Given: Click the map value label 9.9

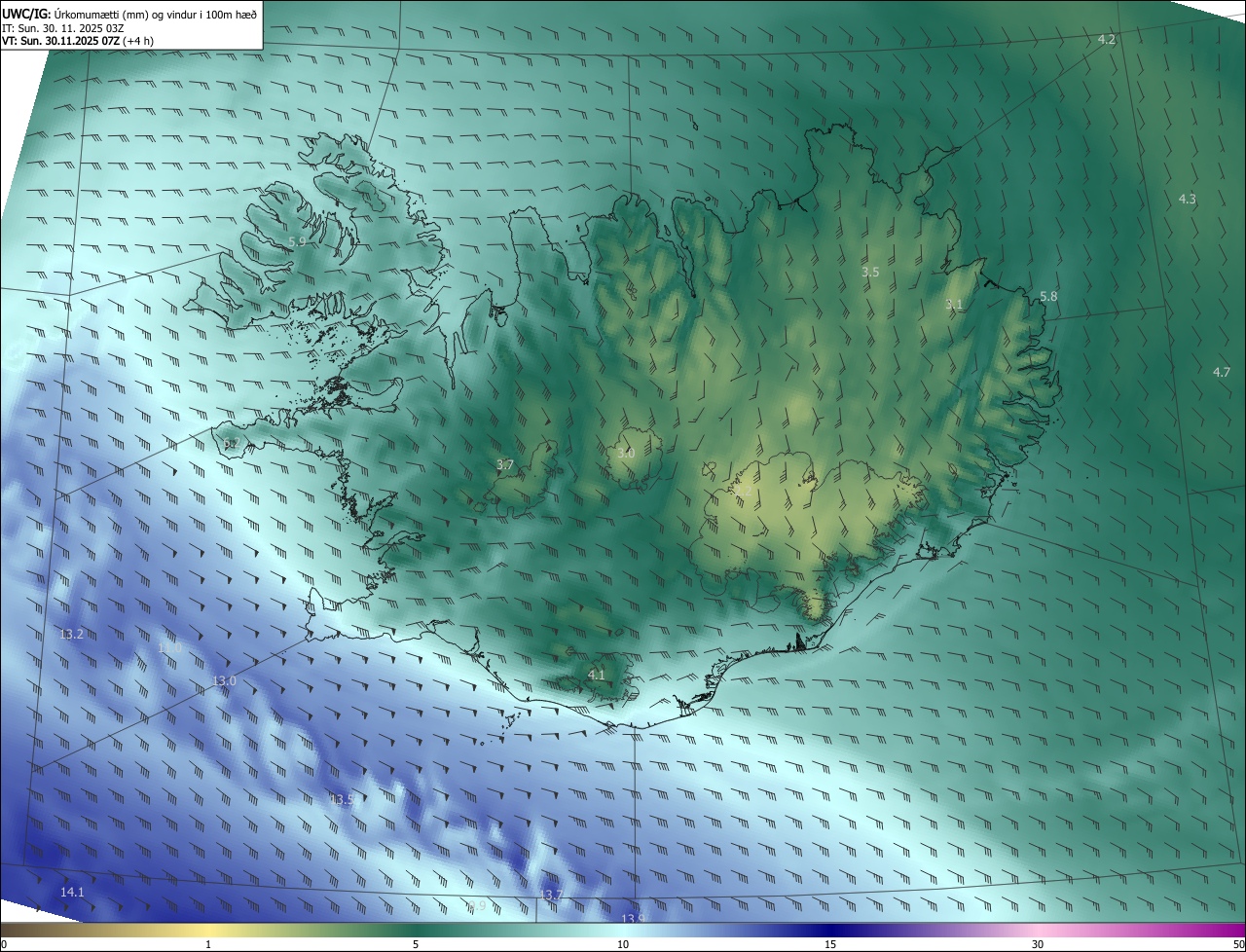Looking at the screenshot, I should tap(477, 906).
